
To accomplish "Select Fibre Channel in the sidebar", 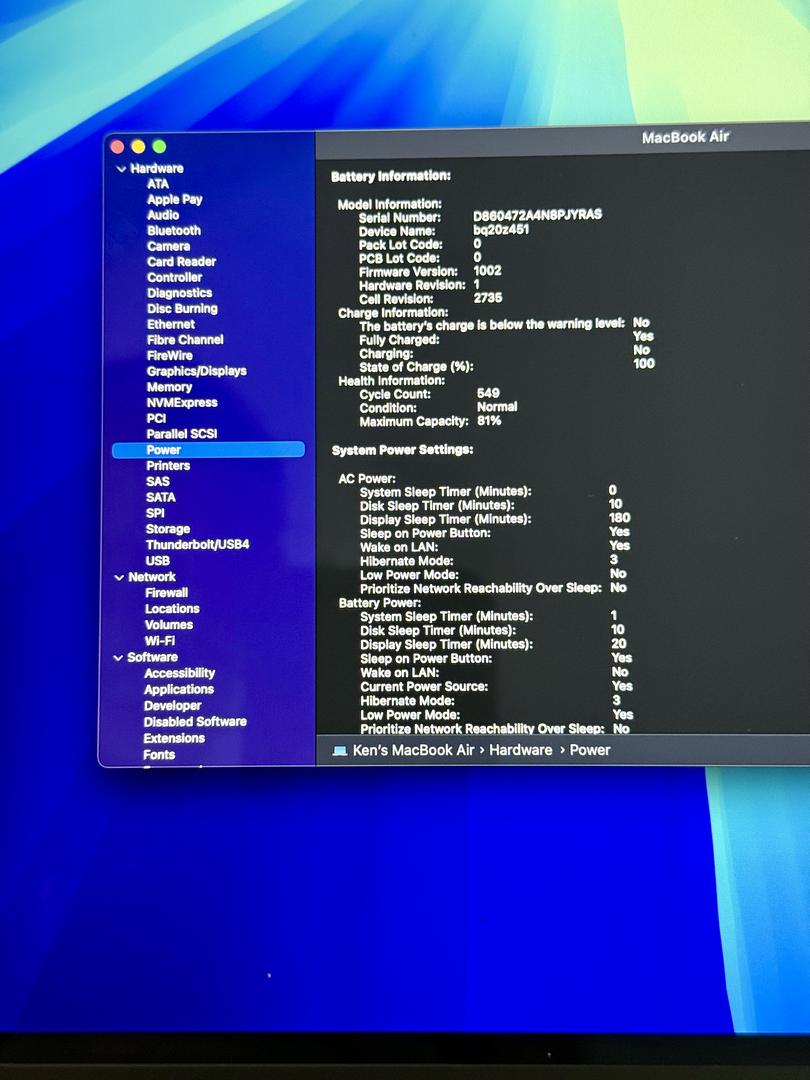I will [185, 340].
